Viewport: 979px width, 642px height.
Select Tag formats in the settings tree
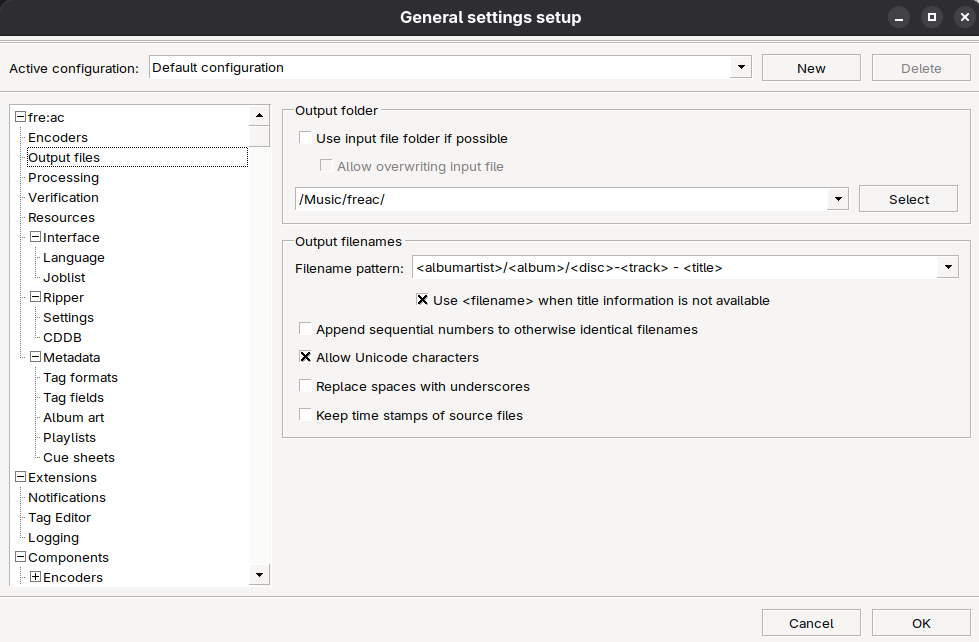(x=80, y=377)
